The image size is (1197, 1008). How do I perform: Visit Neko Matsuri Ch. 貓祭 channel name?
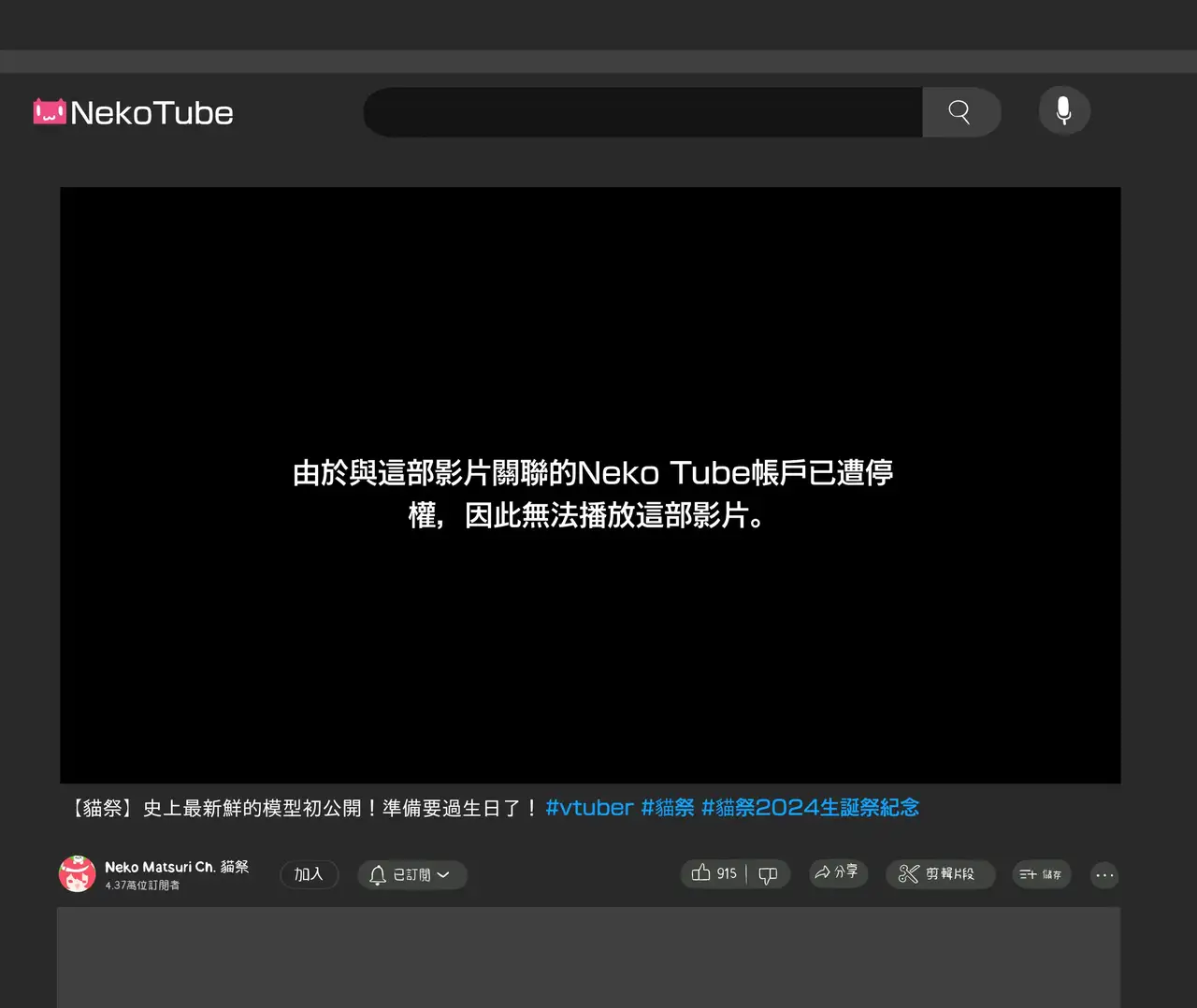177,867
